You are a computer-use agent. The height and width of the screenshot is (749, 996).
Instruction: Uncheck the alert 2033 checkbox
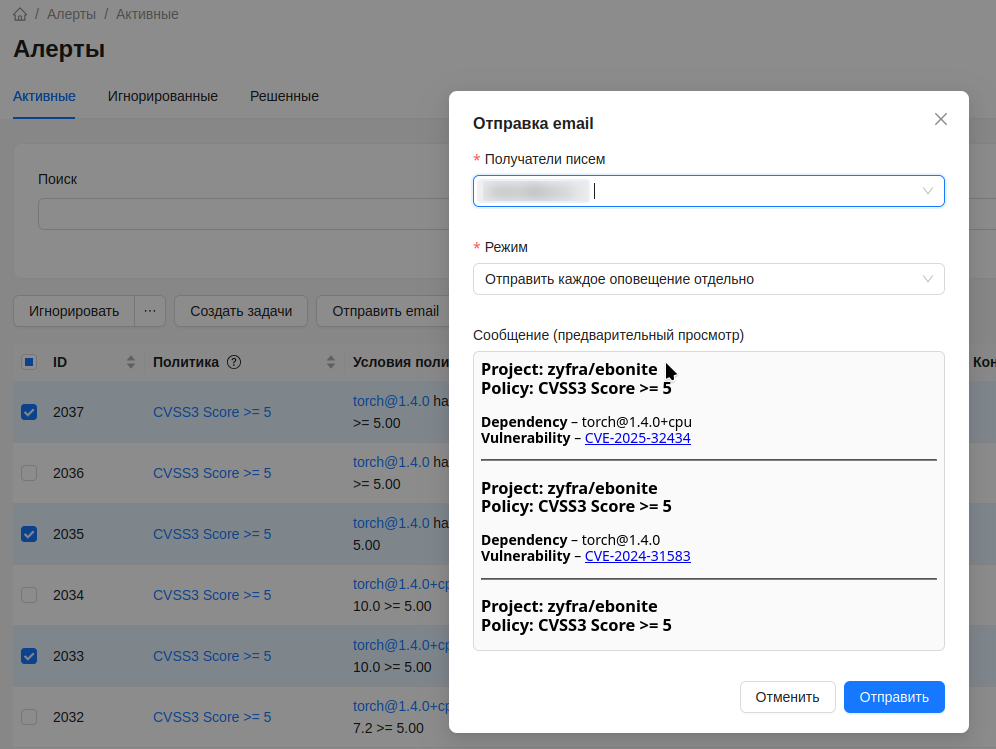29,656
